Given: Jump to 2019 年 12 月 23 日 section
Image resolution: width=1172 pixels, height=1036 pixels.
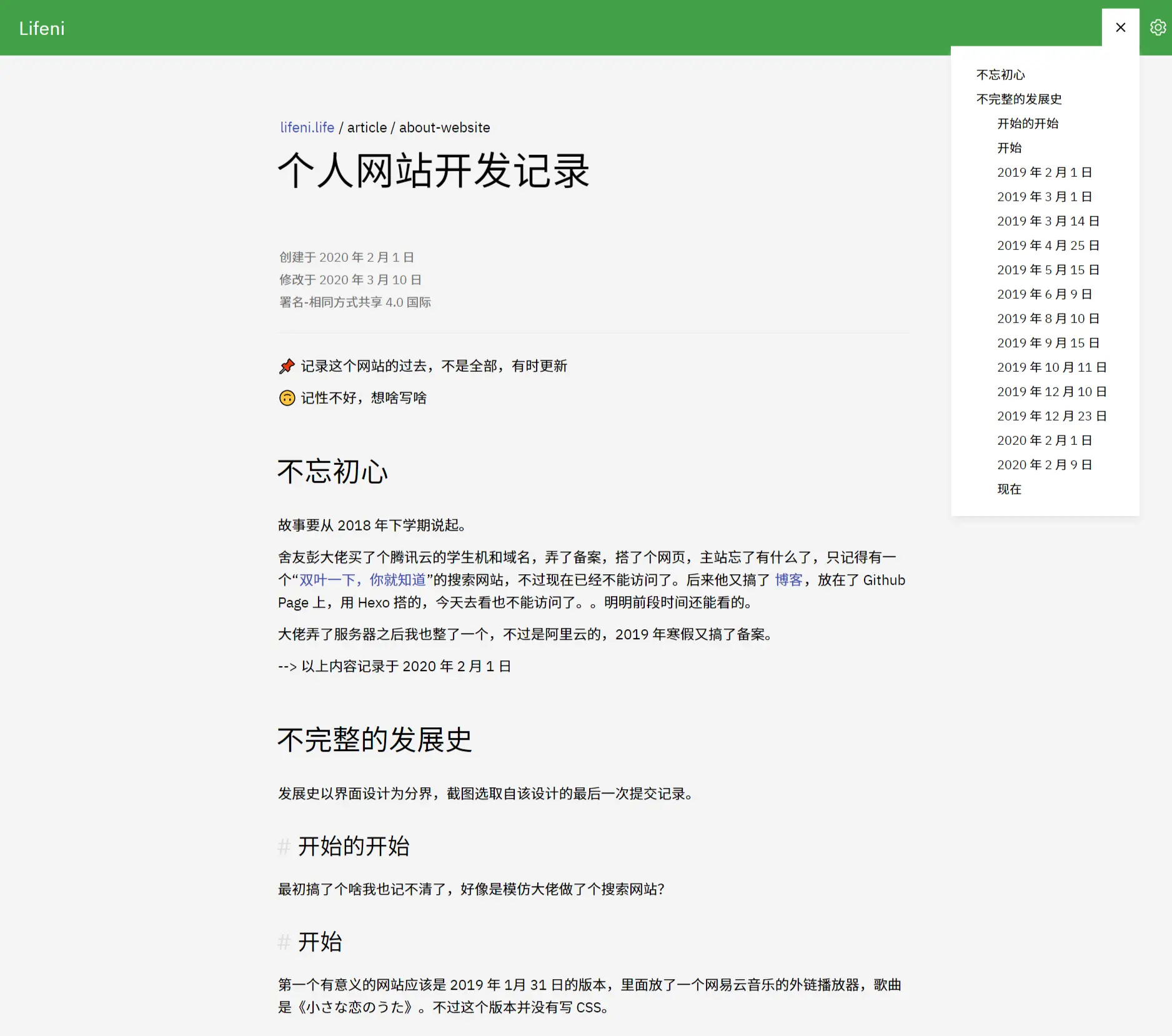Looking at the screenshot, I should coord(1051,416).
